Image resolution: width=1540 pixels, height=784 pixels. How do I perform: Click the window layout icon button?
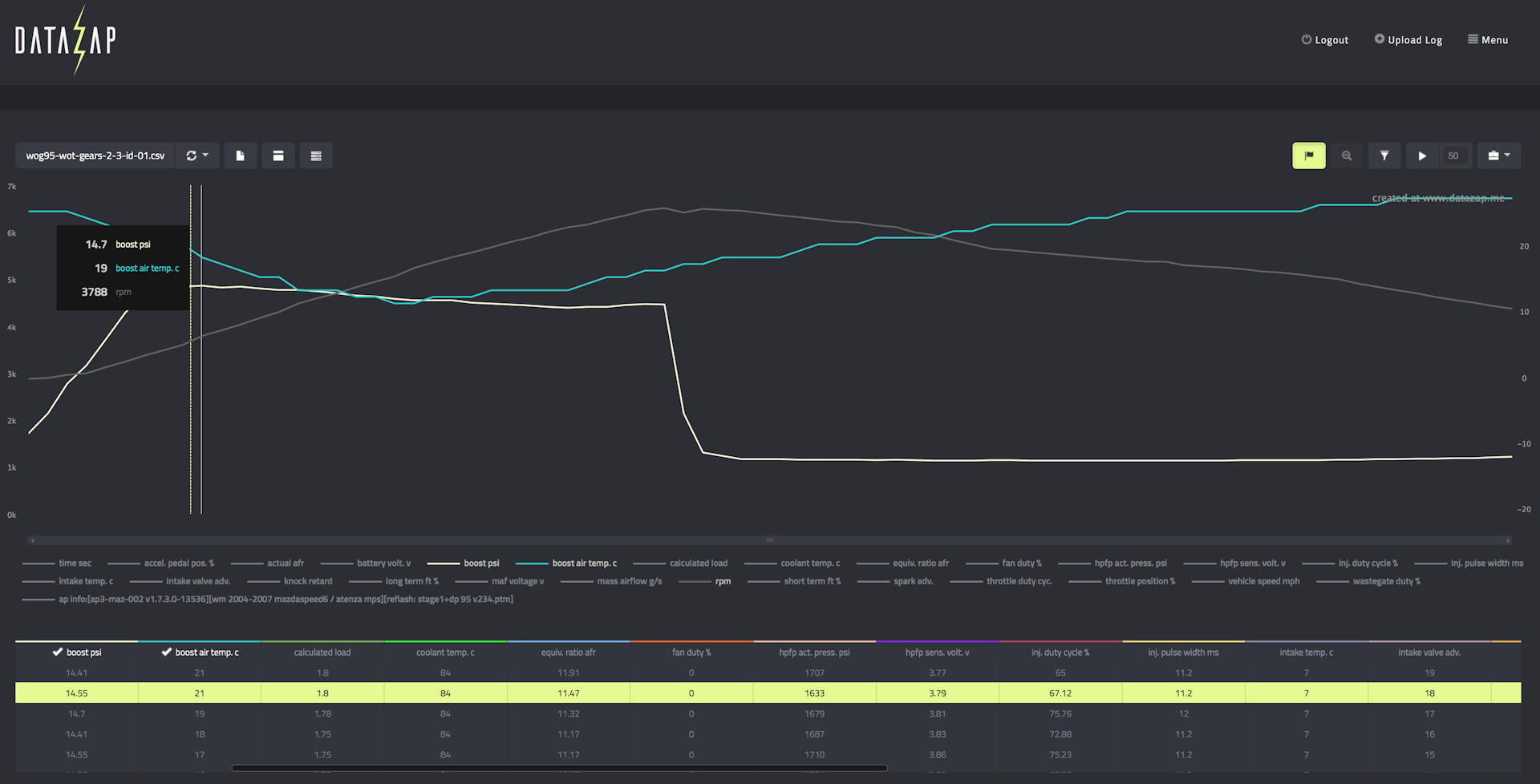point(278,156)
